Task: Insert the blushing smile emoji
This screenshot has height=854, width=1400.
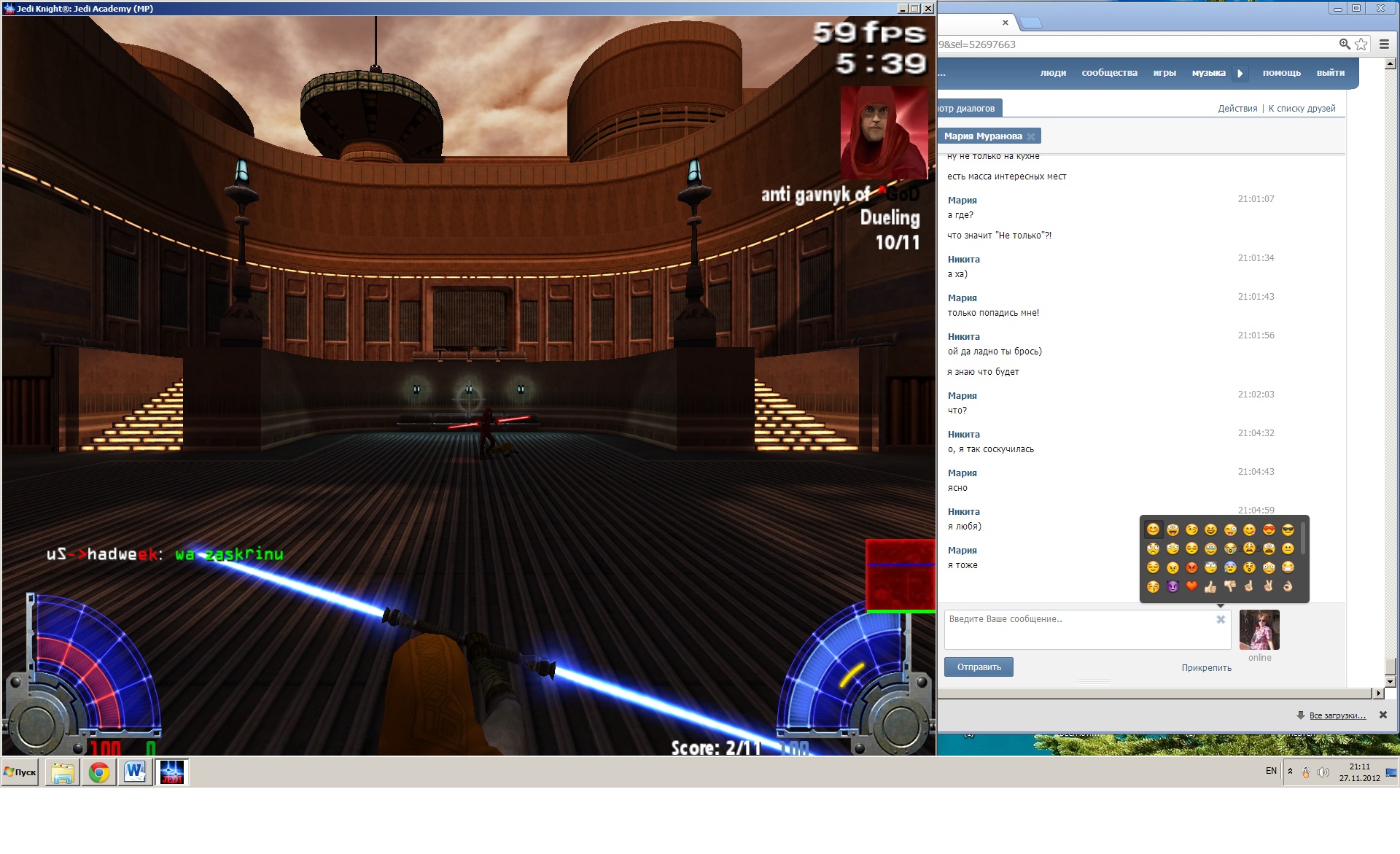Action: coord(1153,529)
